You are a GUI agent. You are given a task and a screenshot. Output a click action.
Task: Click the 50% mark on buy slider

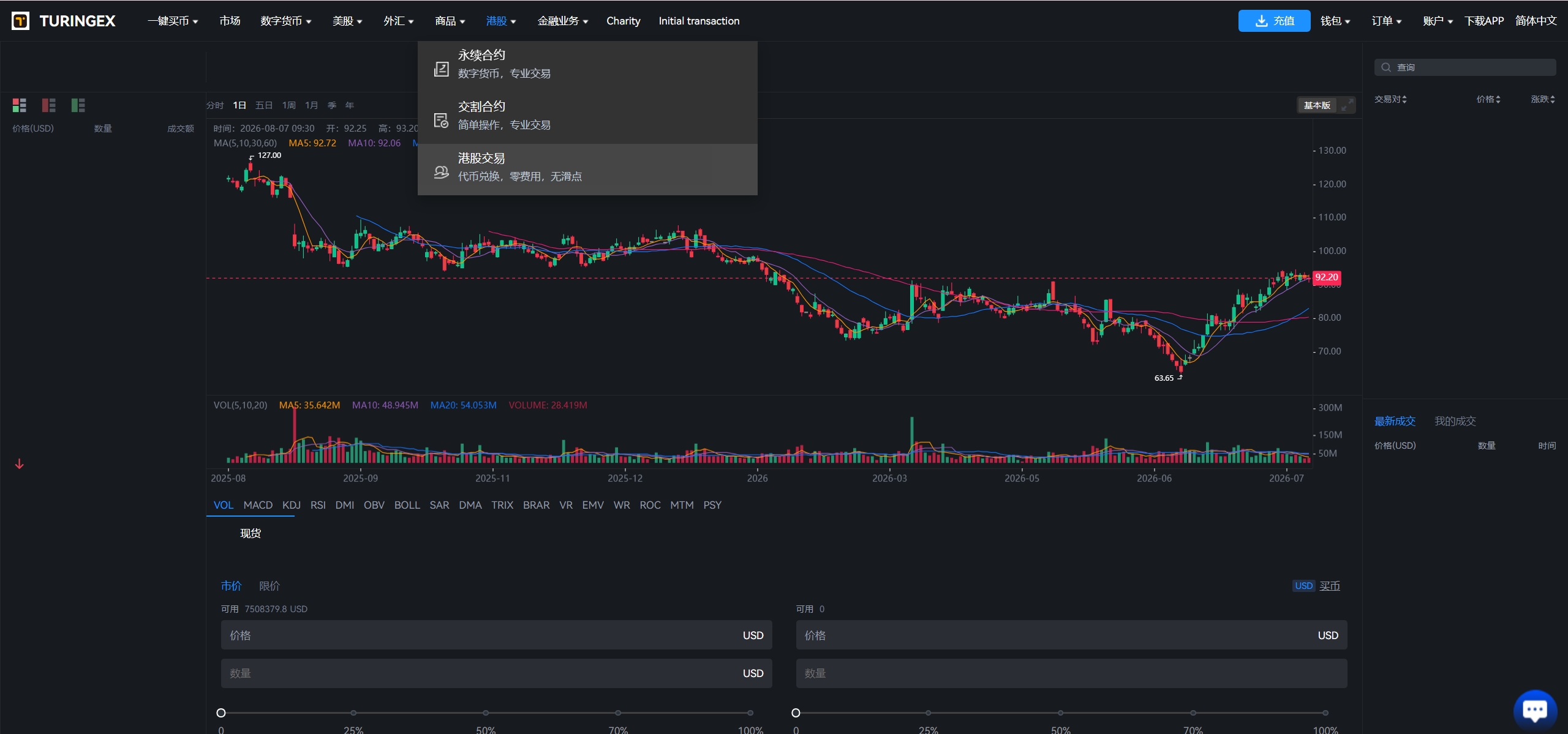(486, 713)
